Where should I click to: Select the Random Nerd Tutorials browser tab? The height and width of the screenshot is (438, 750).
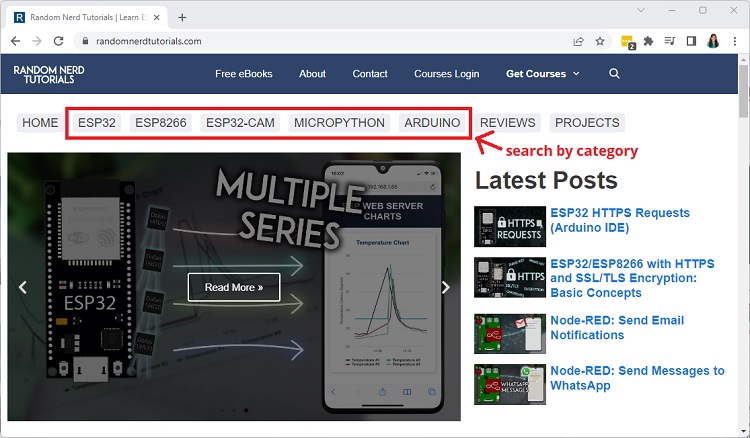click(x=87, y=18)
